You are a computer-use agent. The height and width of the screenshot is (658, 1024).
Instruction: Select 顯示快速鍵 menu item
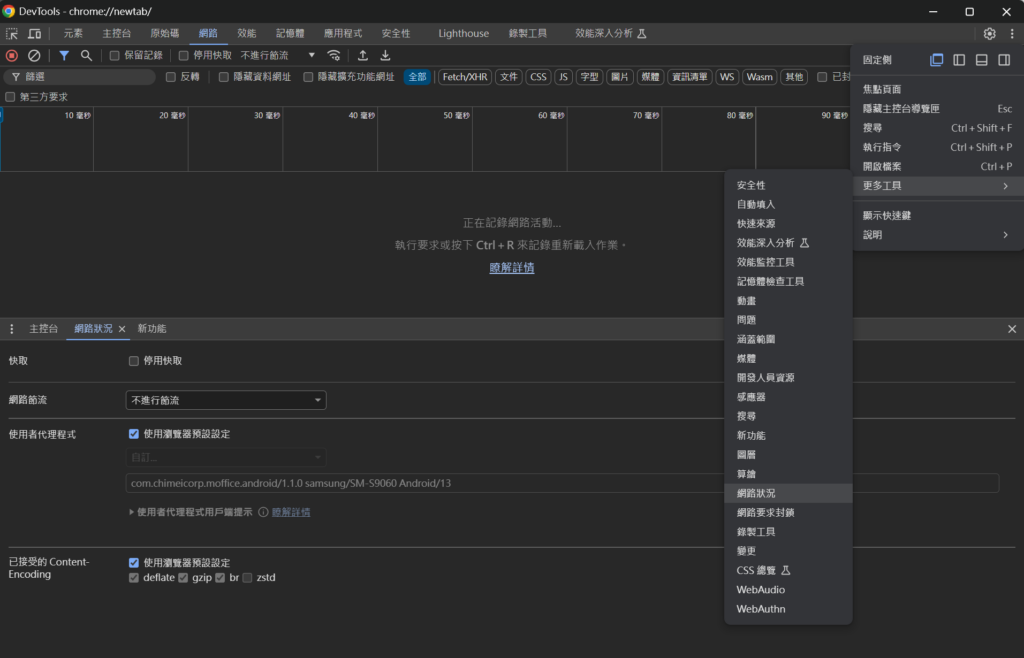(x=936, y=215)
